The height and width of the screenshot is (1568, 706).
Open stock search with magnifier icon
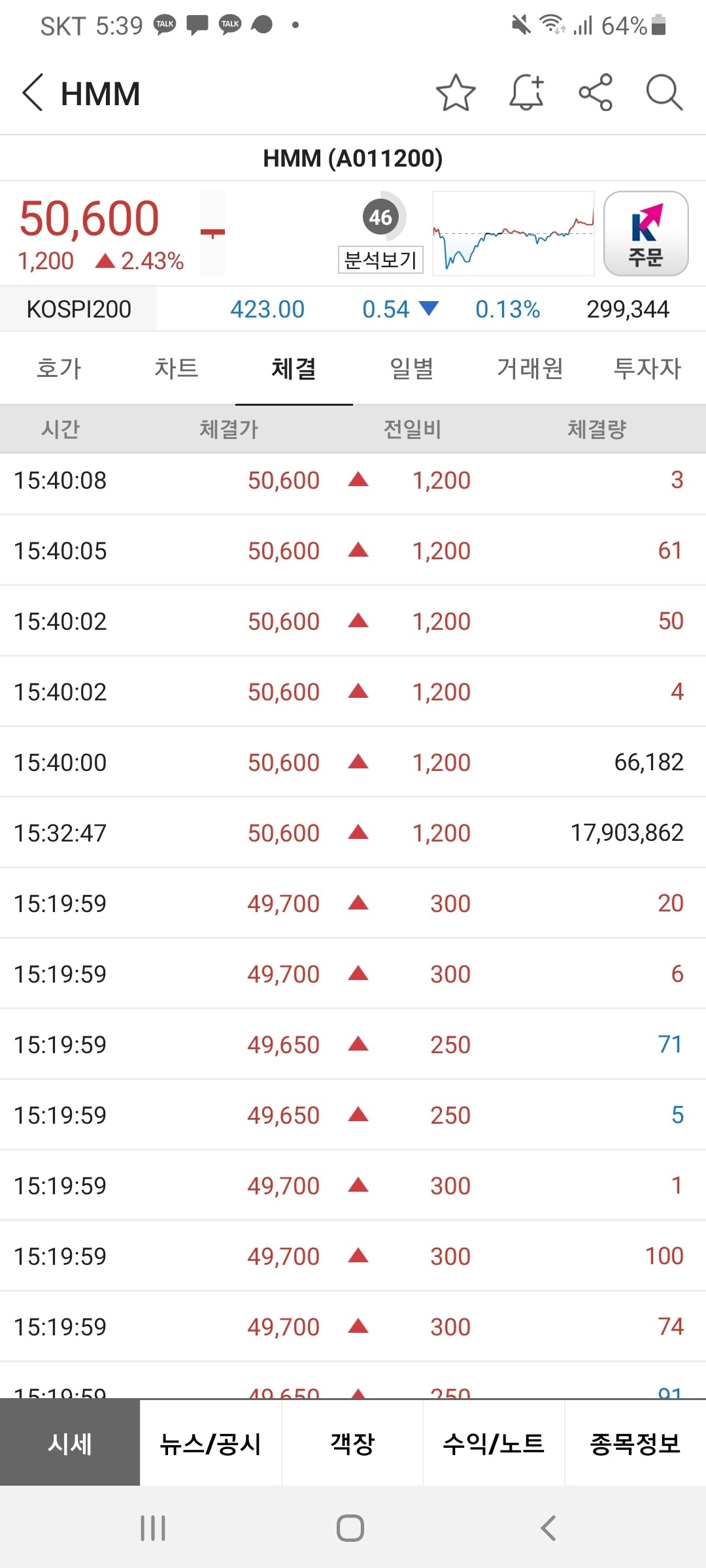(x=664, y=93)
